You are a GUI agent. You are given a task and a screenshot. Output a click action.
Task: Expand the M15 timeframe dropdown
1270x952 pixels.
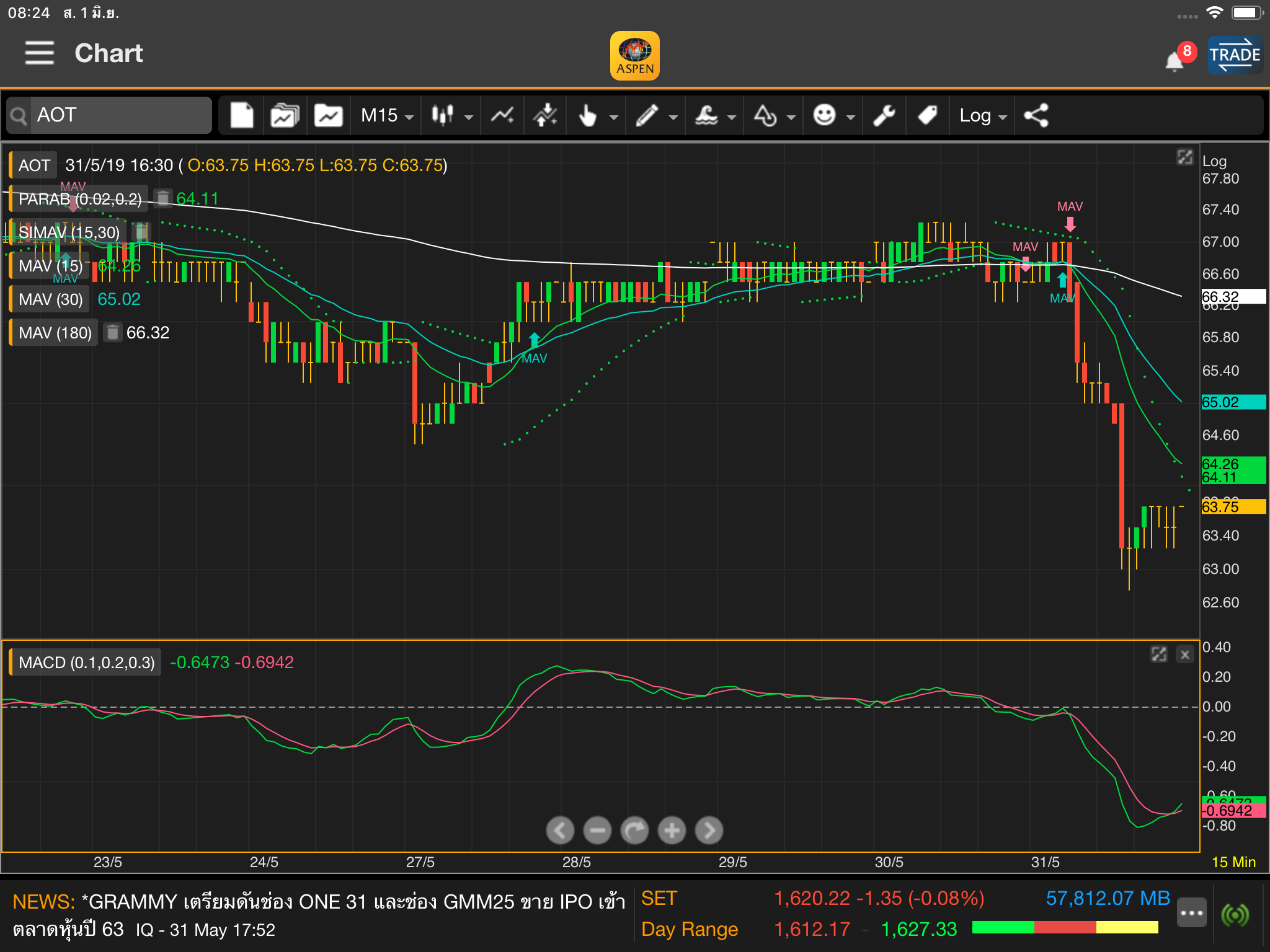point(386,115)
